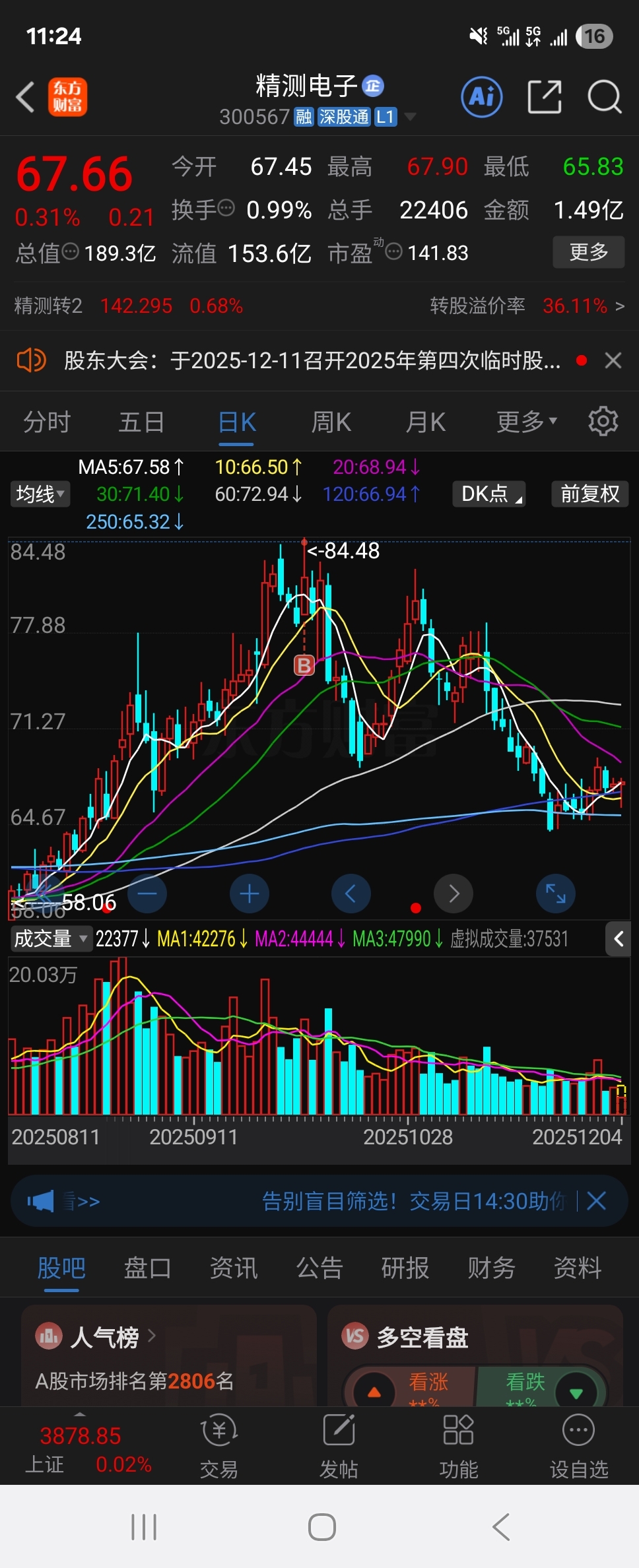This screenshot has height=1568, width=639.
Task: Open the 人气榜 ranking arrow
Action: (x=152, y=1336)
